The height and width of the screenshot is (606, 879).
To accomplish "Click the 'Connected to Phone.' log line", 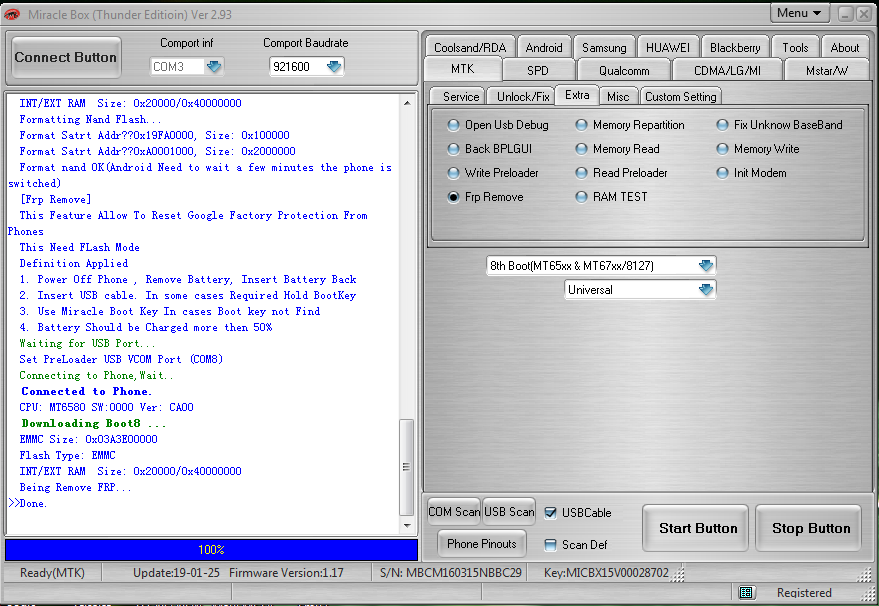I will (86, 391).
